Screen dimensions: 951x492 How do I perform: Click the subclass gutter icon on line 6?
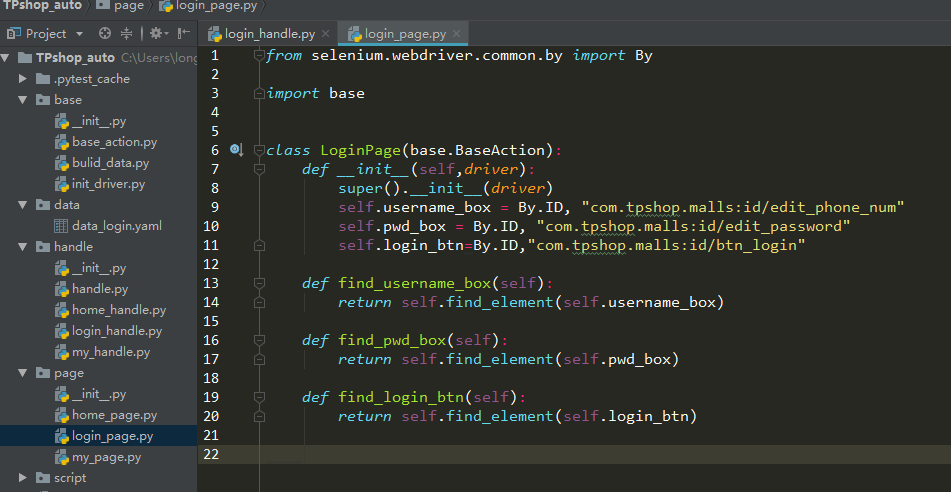coord(236,150)
